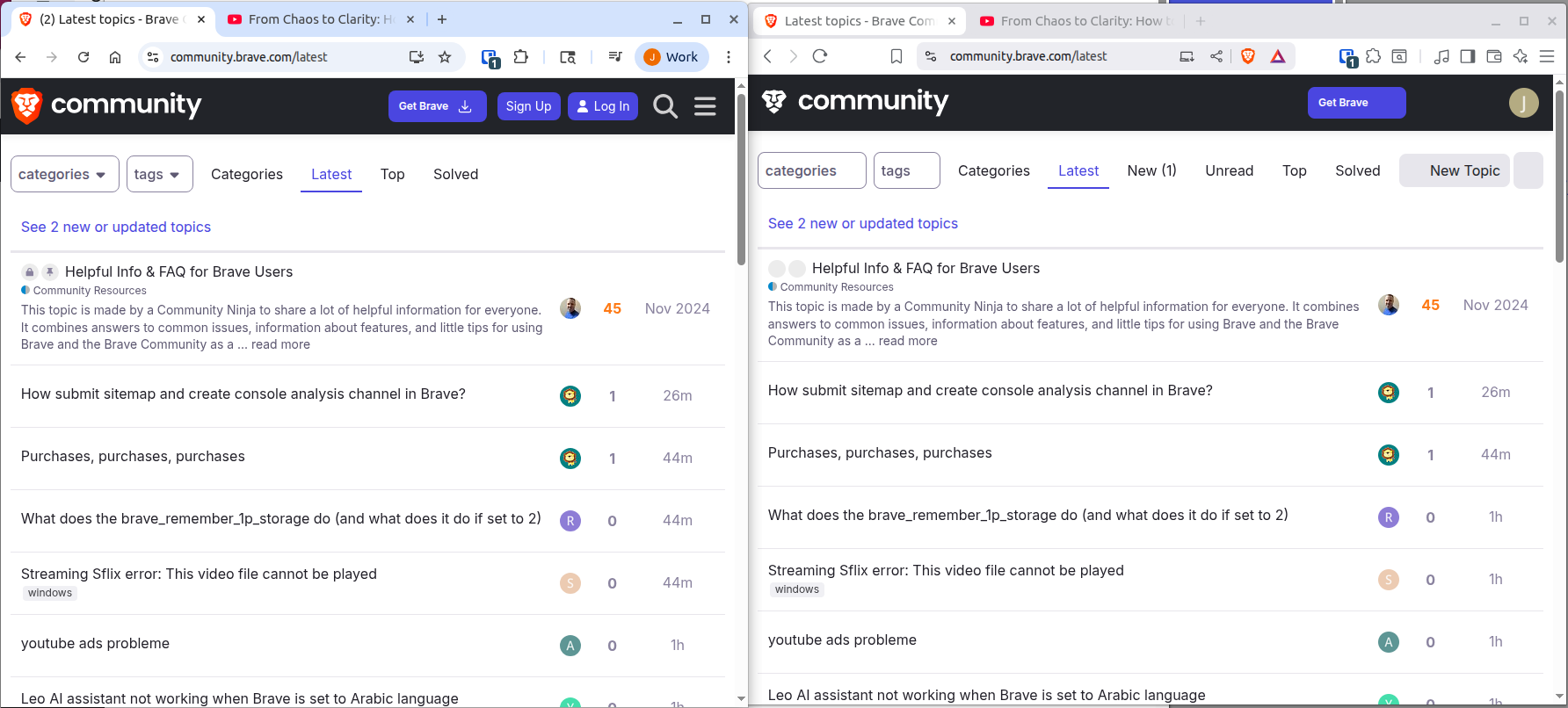Click the Brave address bar URL
Screen dimensions: 1568x708
[1028, 56]
